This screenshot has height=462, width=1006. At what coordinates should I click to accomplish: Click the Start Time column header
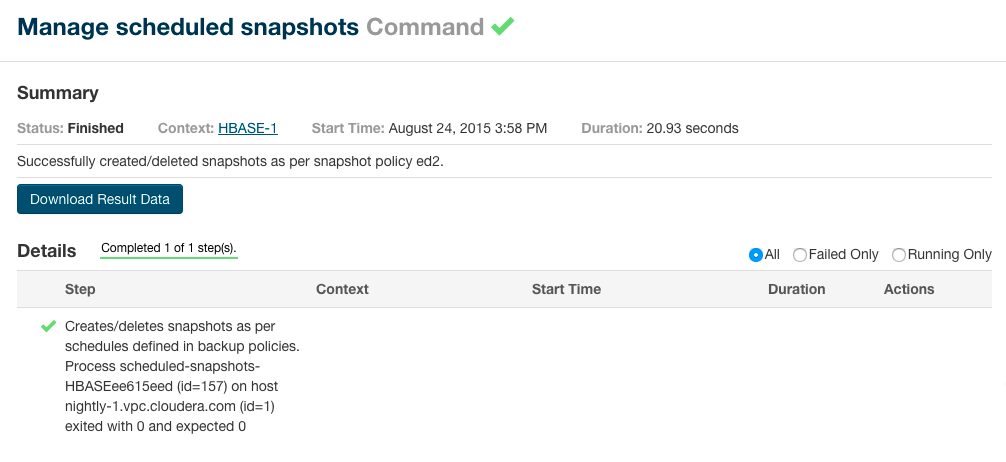[x=566, y=289]
